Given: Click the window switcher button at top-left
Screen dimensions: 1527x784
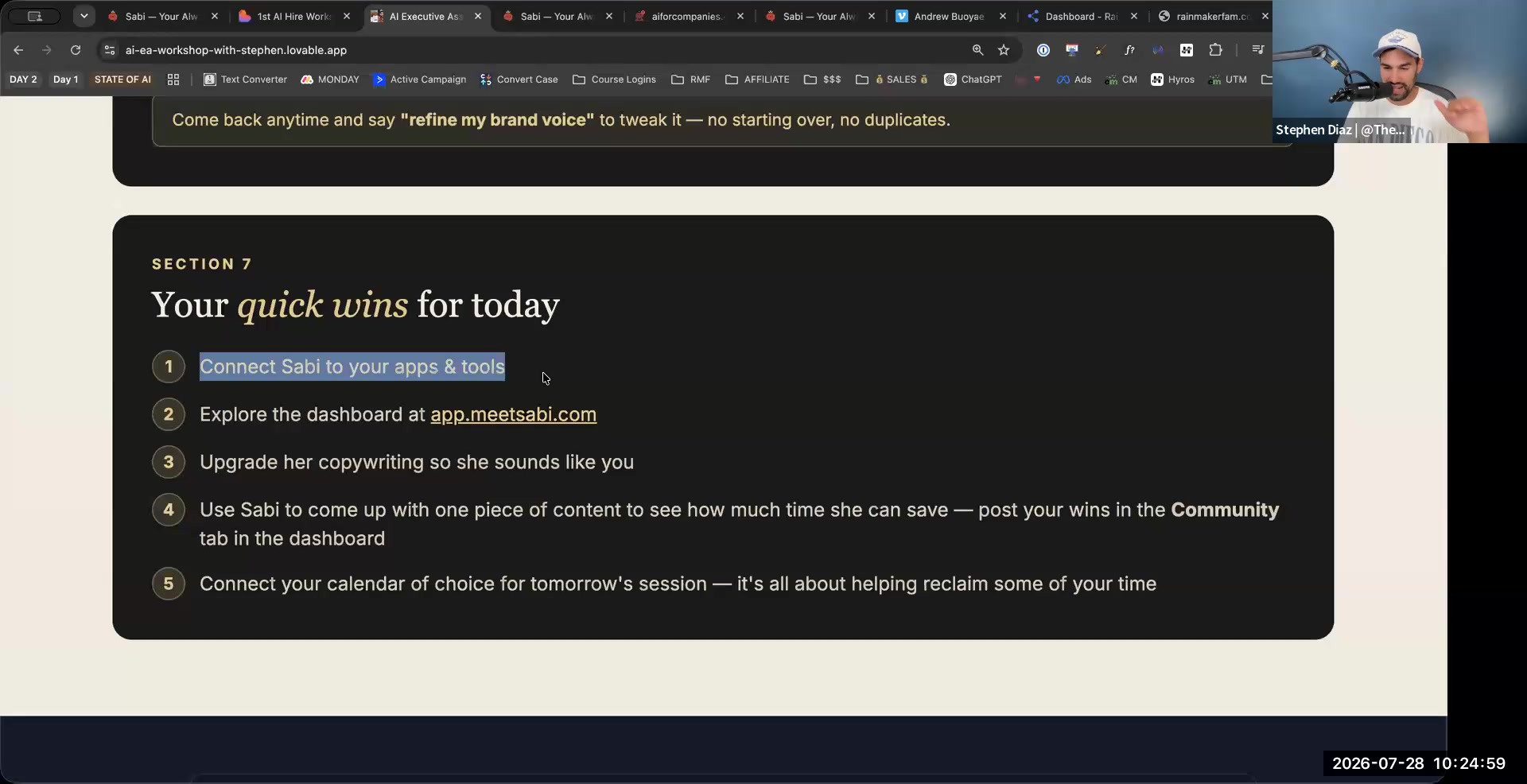Looking at the screenshot, I should click(35, 16).
